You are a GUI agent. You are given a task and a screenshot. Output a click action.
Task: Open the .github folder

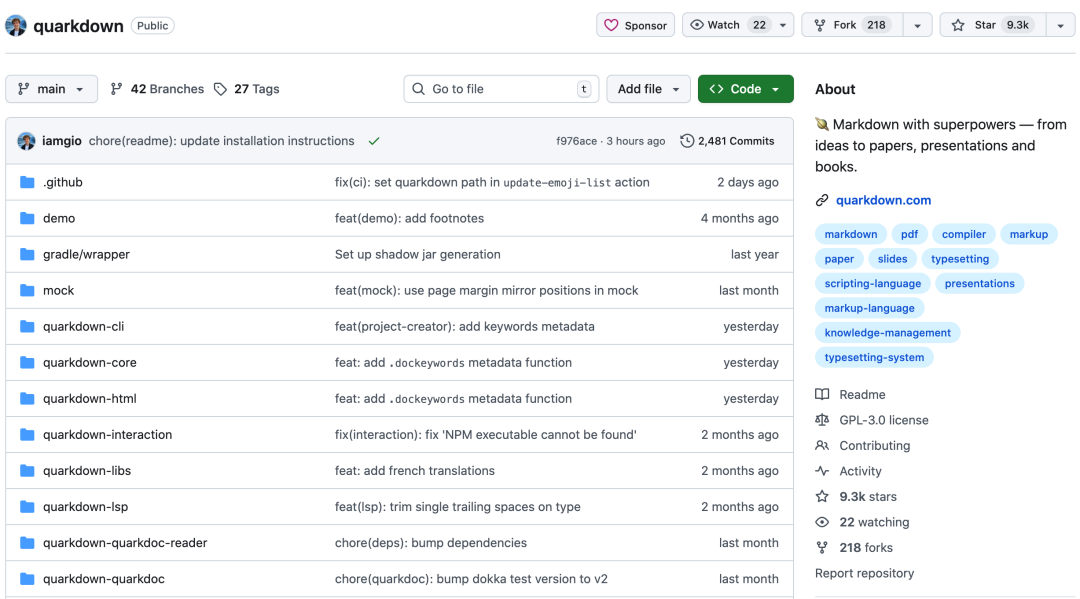63,182
